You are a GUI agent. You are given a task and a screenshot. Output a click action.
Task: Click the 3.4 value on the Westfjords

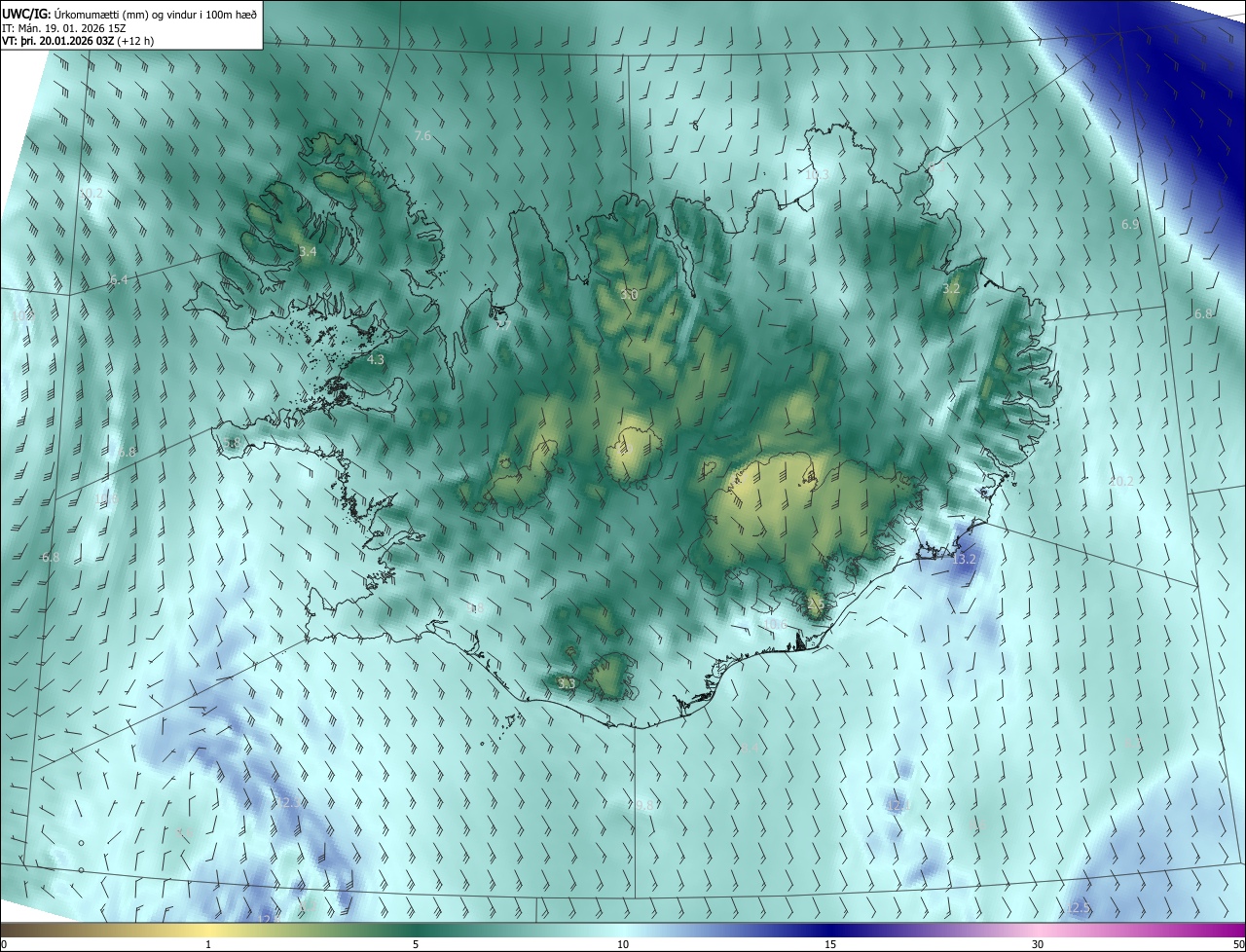pos(308,252)
